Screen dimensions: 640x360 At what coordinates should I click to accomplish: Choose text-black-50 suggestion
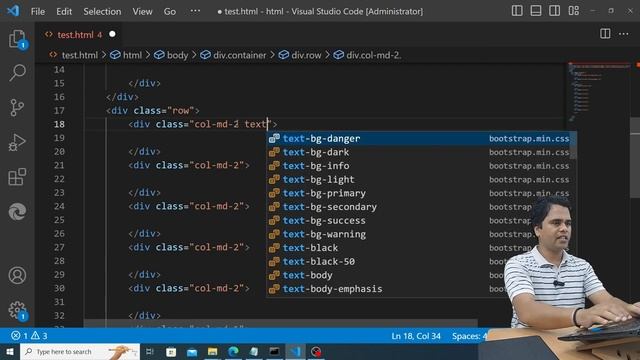point(419,262)
